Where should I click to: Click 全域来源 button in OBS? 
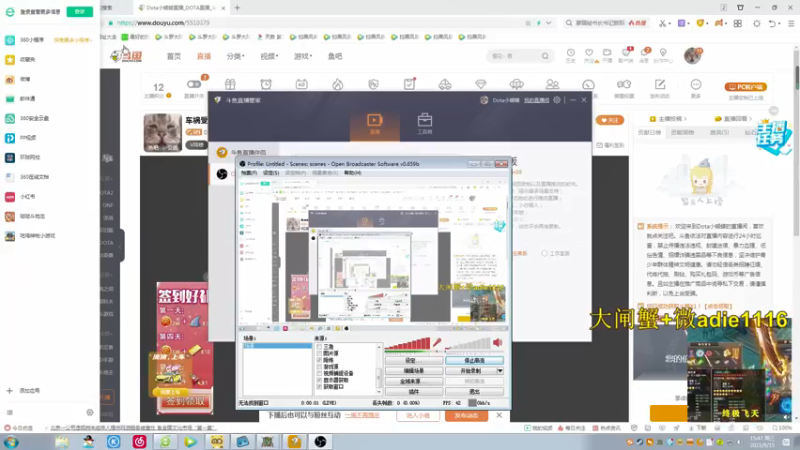[x=414, y=381]
